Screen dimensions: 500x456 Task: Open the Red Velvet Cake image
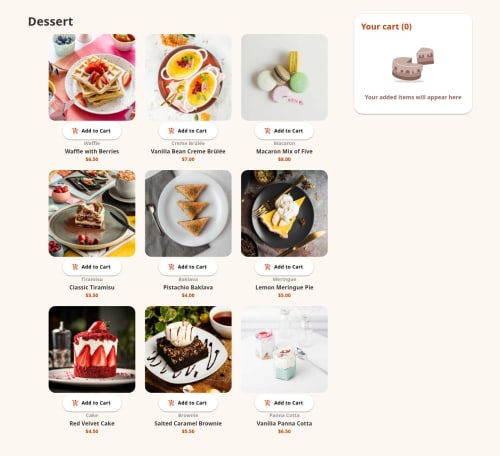[x=92, y=349]
